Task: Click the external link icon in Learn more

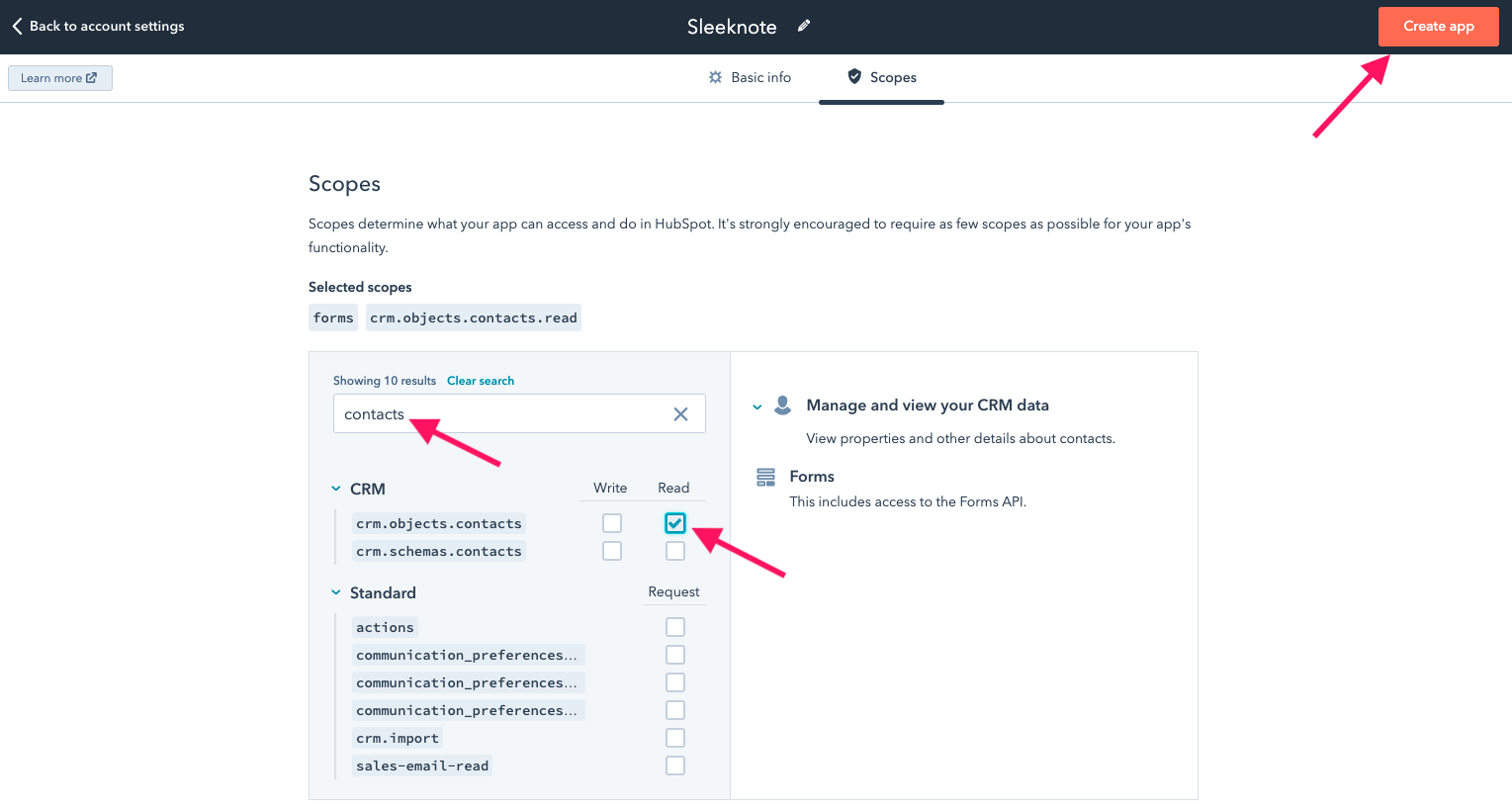Action: (92, 78)
